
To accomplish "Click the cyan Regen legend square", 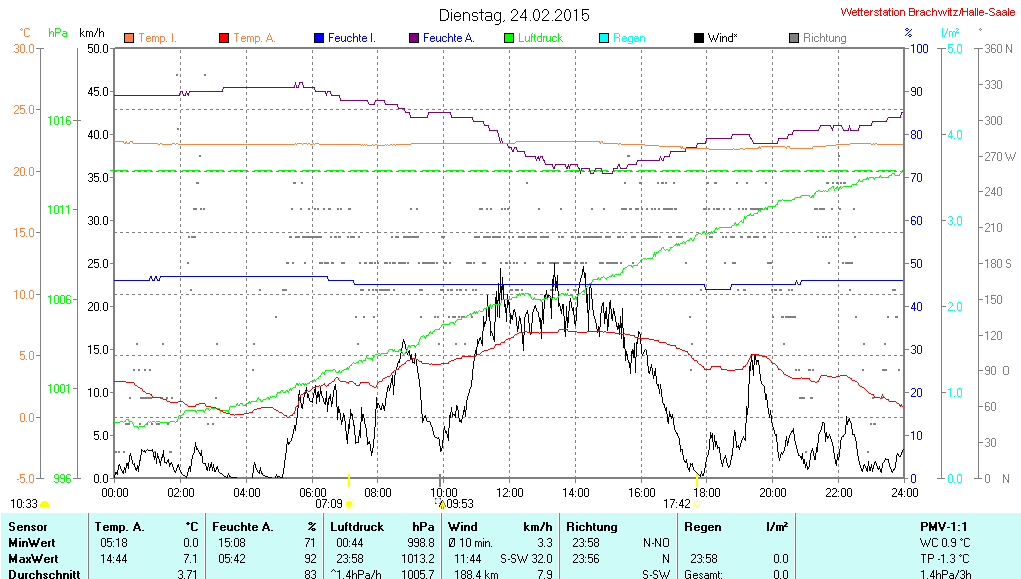I will point(604,38).
